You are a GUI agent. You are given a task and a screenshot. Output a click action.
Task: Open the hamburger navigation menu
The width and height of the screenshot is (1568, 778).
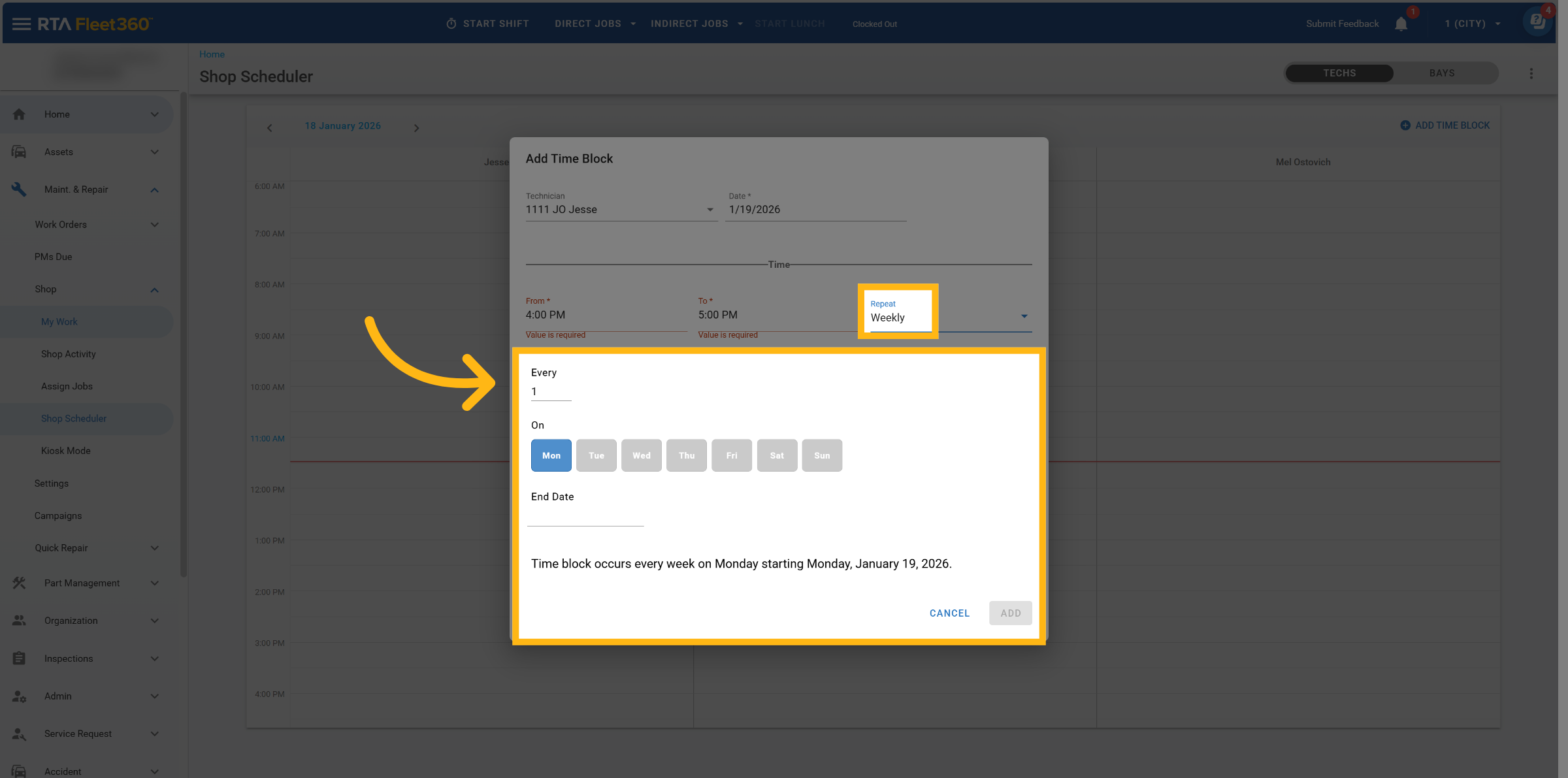[x=21, y=24]
